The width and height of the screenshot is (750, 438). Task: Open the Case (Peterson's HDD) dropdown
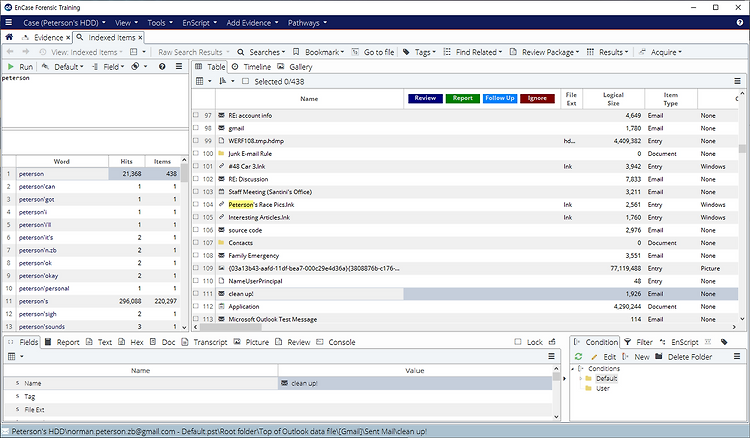tap(64, 22)
